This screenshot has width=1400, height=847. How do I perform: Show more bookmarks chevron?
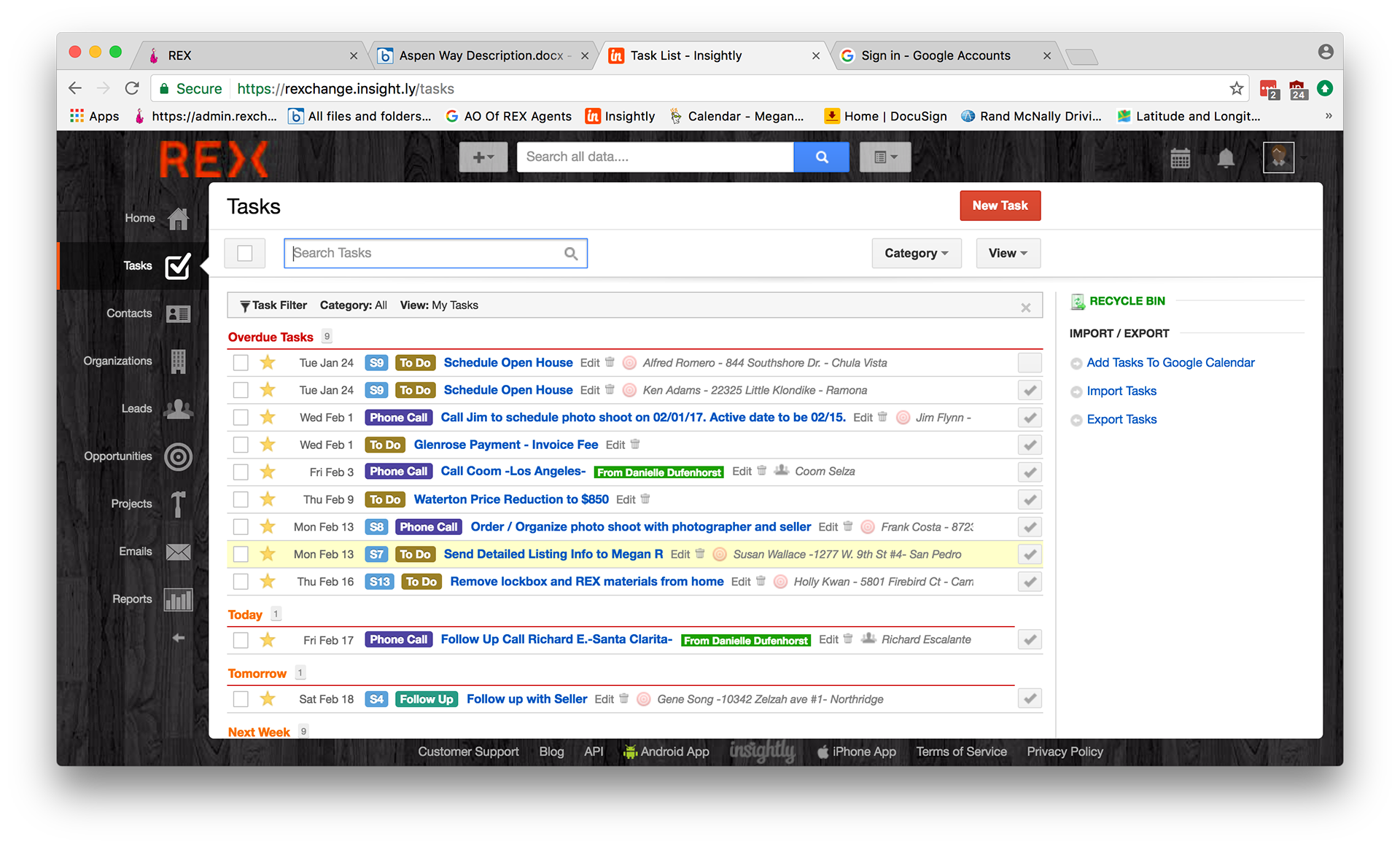[1328, 116]
